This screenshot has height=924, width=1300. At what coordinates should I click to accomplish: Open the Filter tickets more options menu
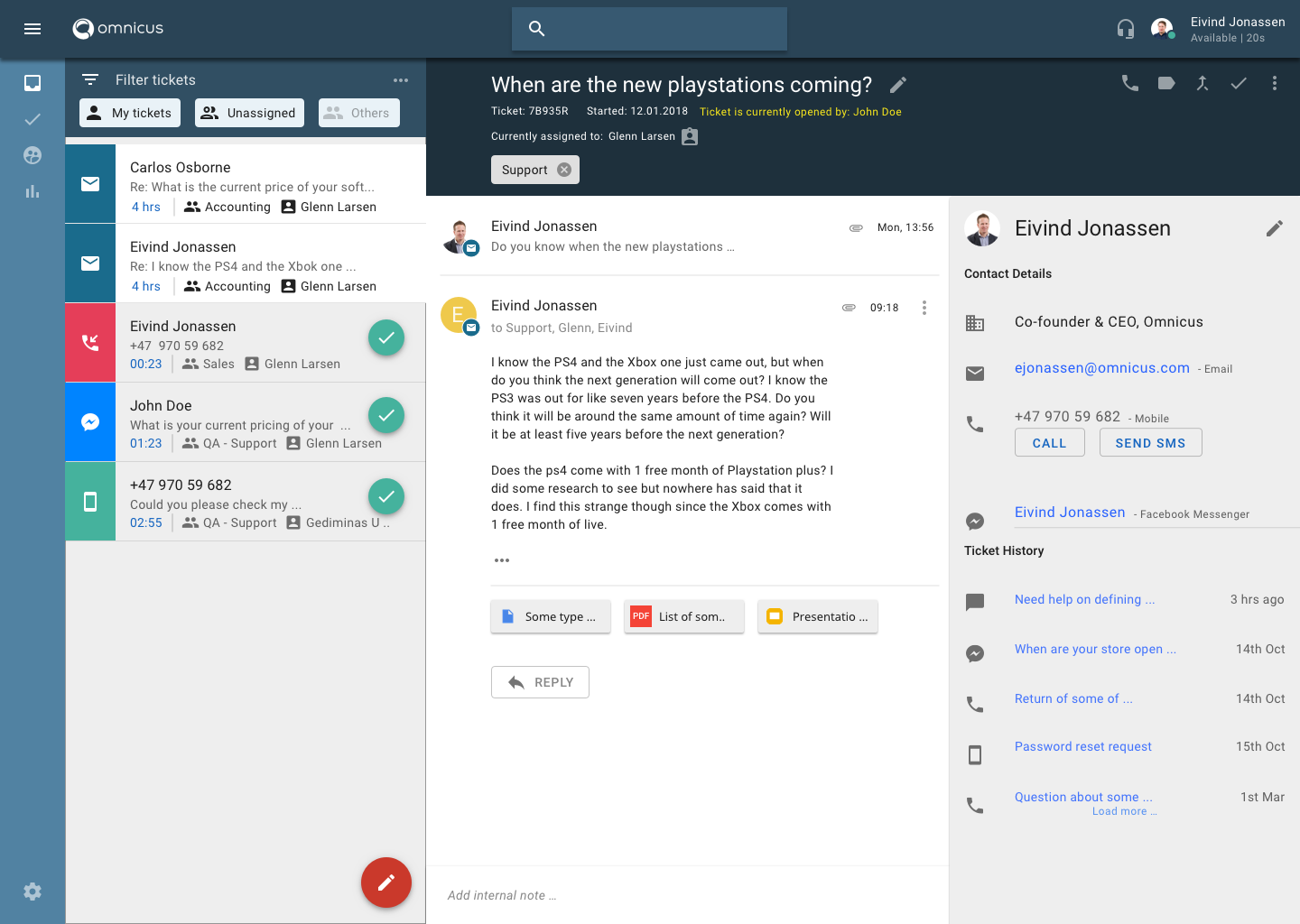click(401, 80)
